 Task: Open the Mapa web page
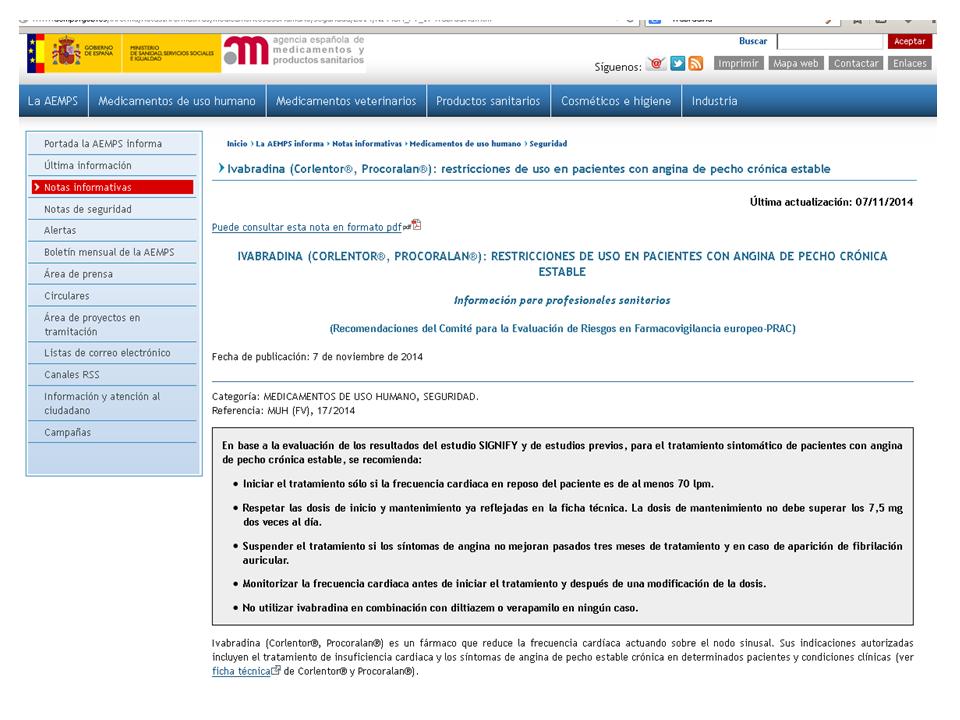(x=796, y=63)
